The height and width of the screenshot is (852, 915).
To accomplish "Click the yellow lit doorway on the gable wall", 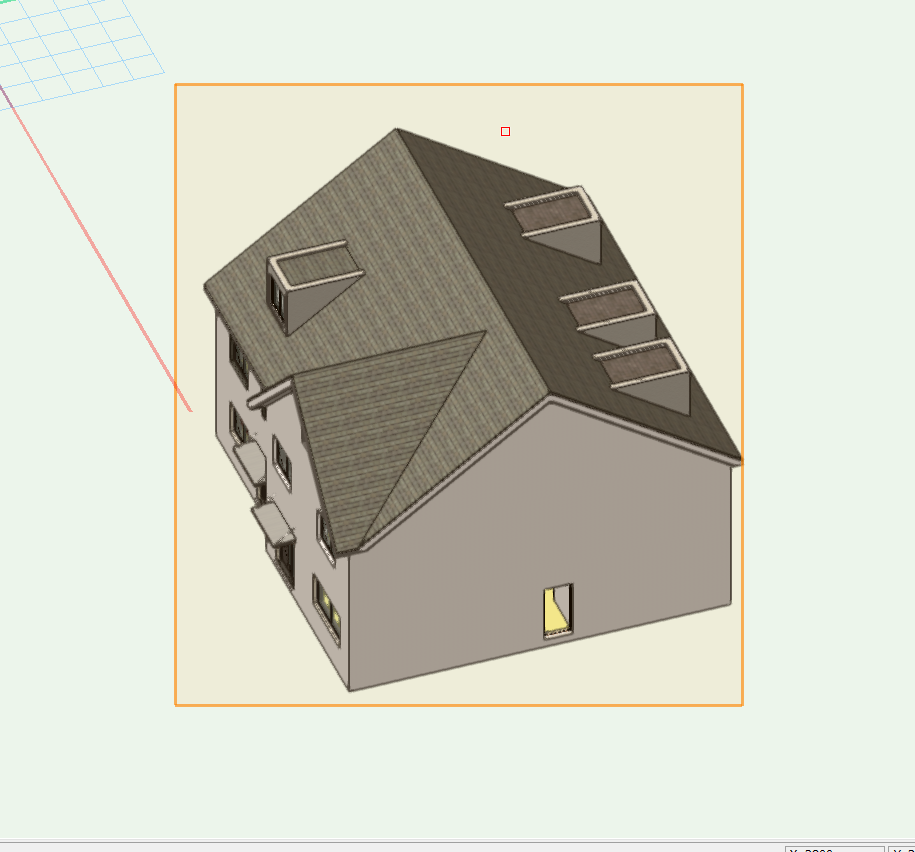I will point(556,610).
